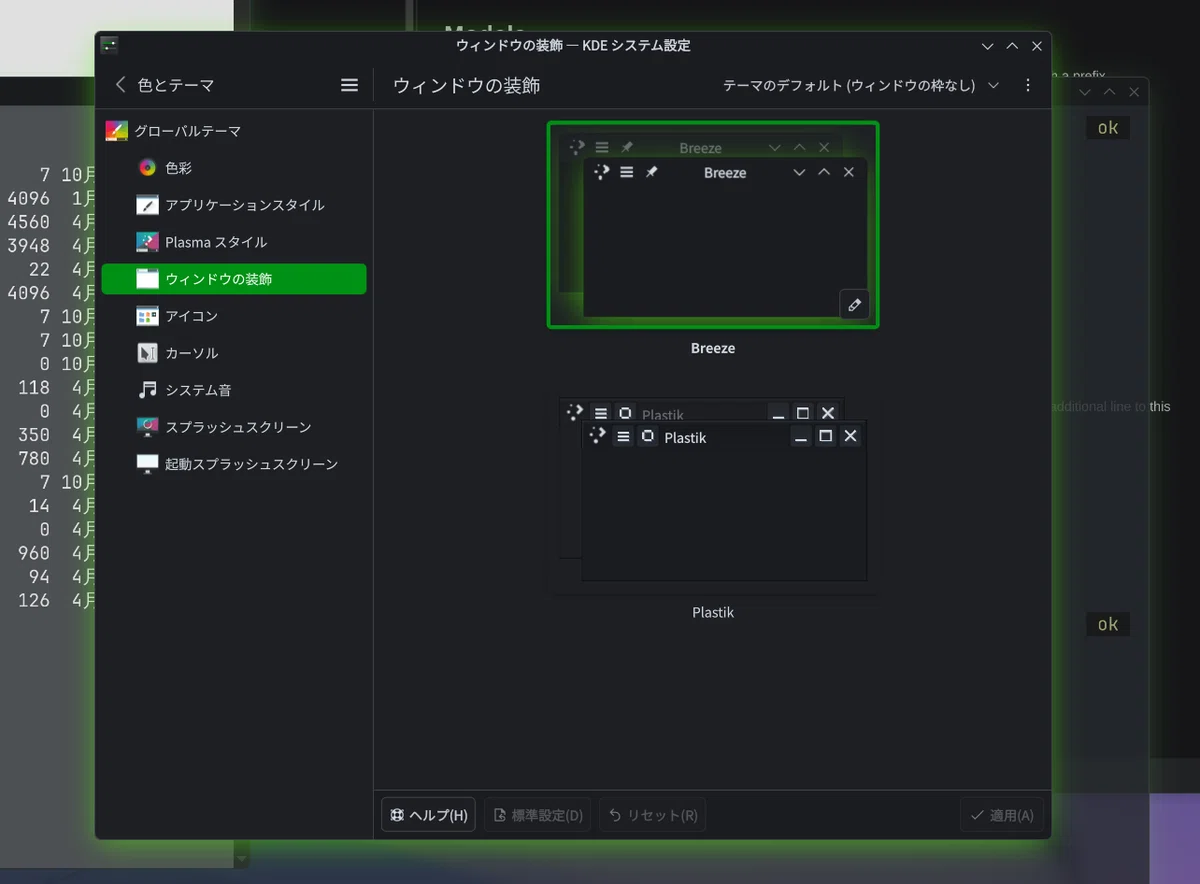Click the ウィンドウの装飾 page heading
1200x884 pixels.
point(467,85)
